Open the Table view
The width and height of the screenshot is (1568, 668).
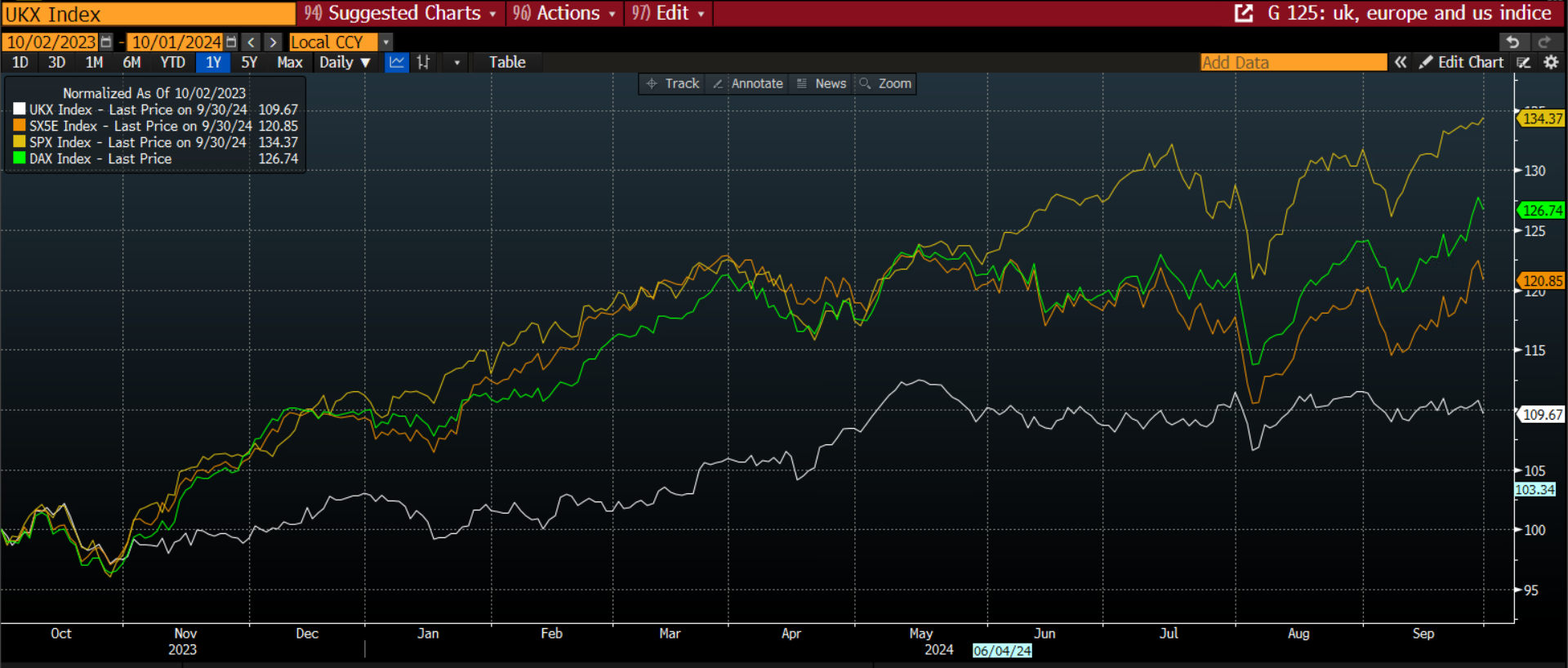click(x=507, y=62)
